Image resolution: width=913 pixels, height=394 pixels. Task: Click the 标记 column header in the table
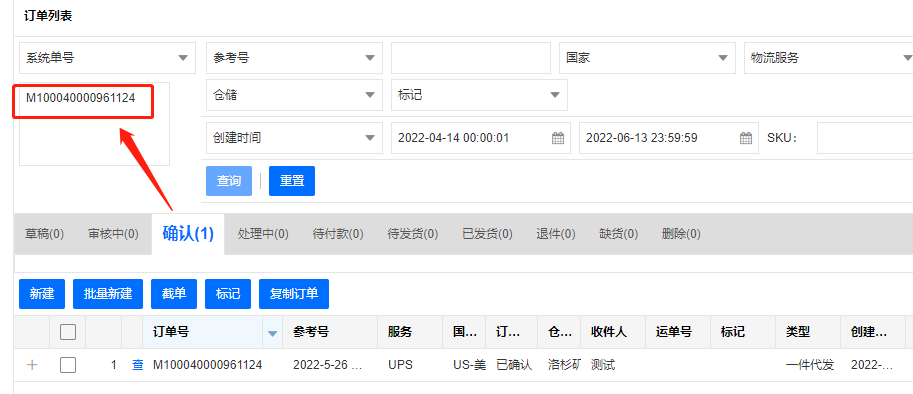click(x=743, y=332)
